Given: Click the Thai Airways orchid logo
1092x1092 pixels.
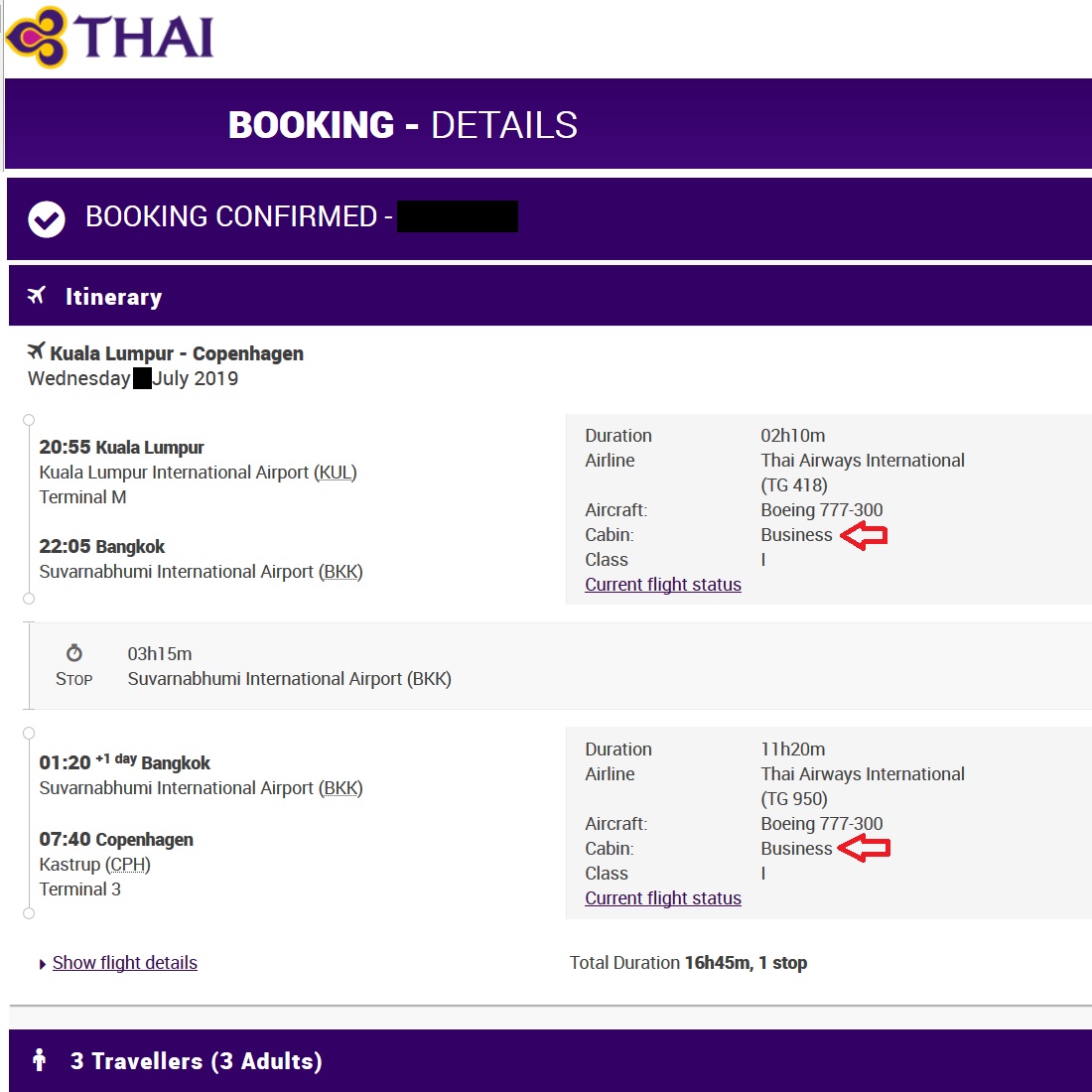Looking at the screenshot, I should click(x=37, y=37).
